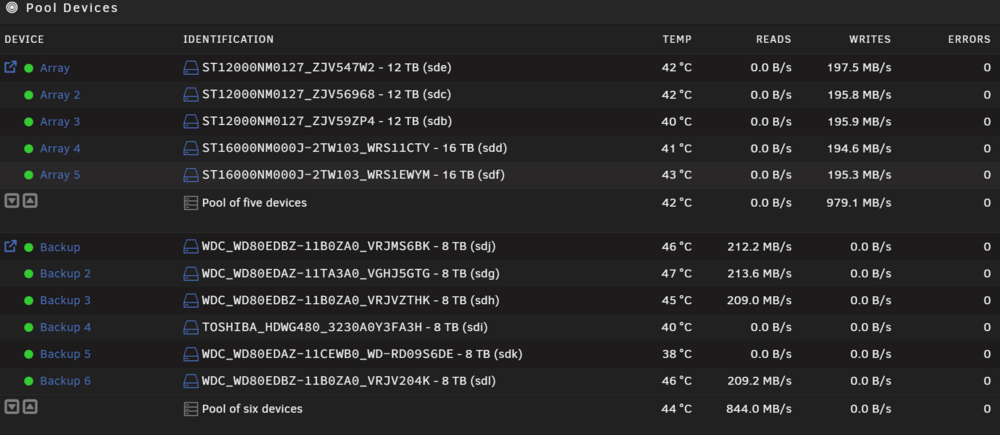Click the green status dot for Backup 3
This screenshot has height=435, width=1000.
(x=29, y=300)
